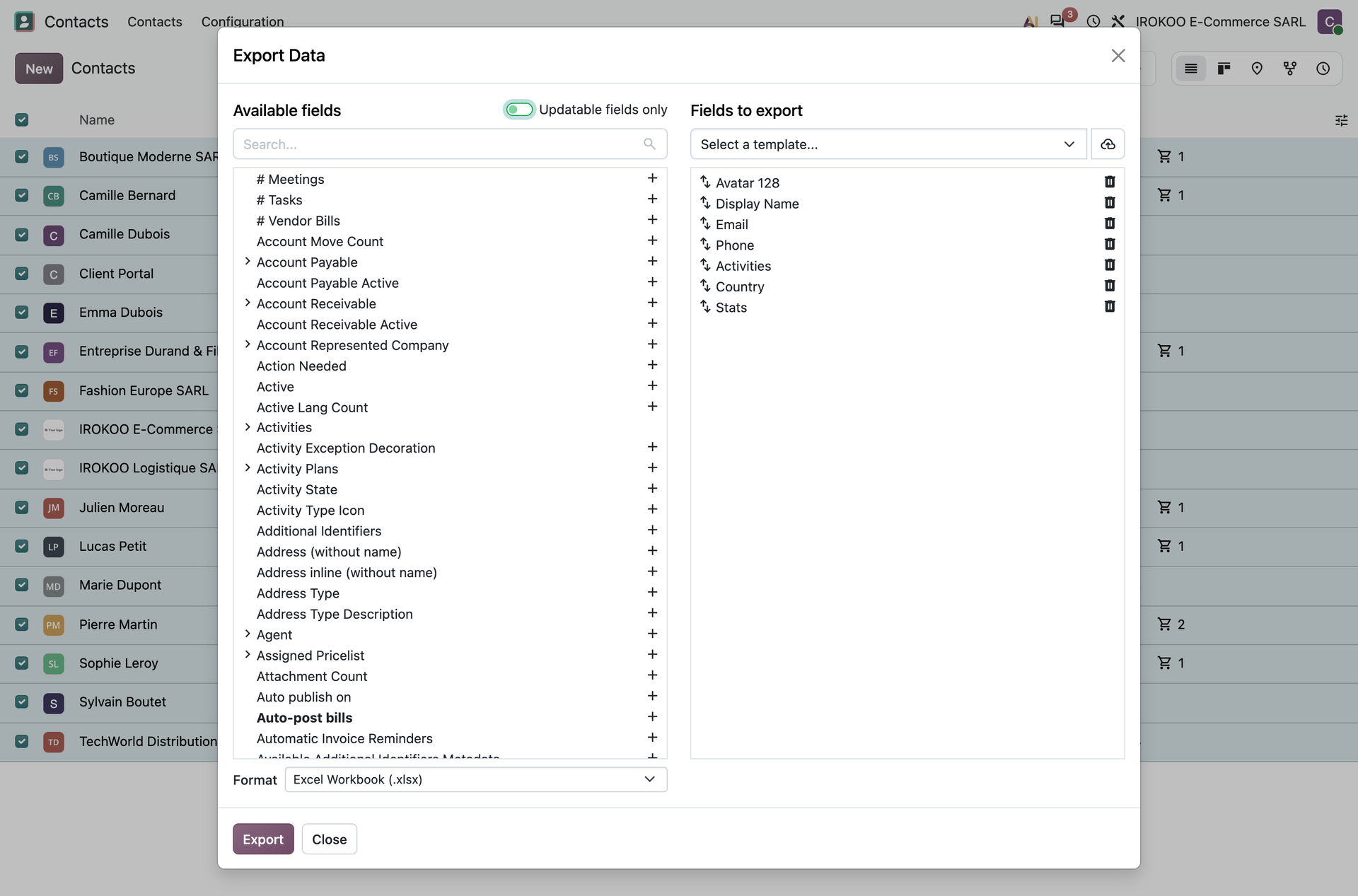Open the conversations icon with badge 3
Image resolution: width=1358 pixels, height=896 pixels.
(1058, 21)
